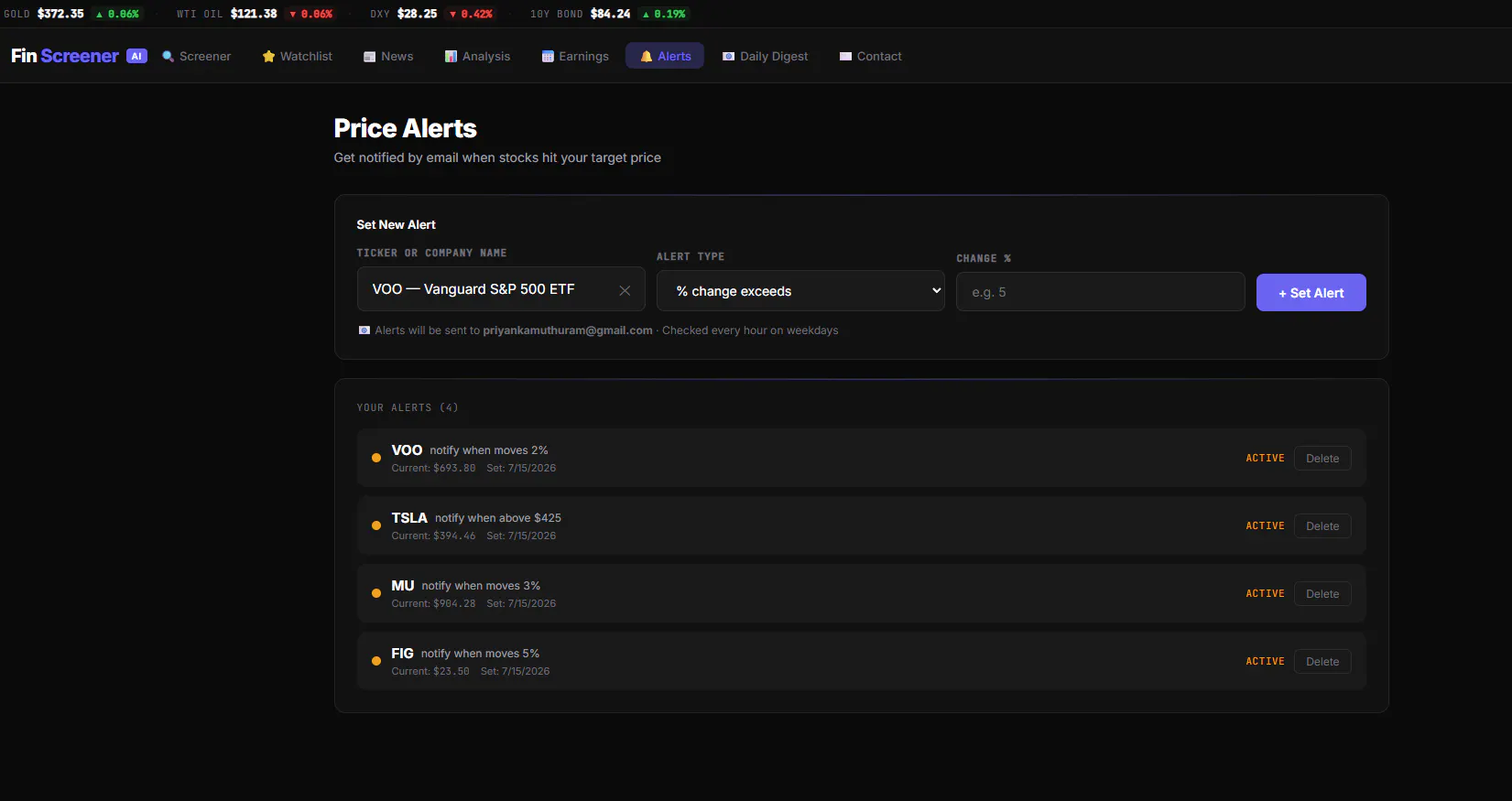
Task: Click the orange status dot for MU
Action: coord(376,593)
